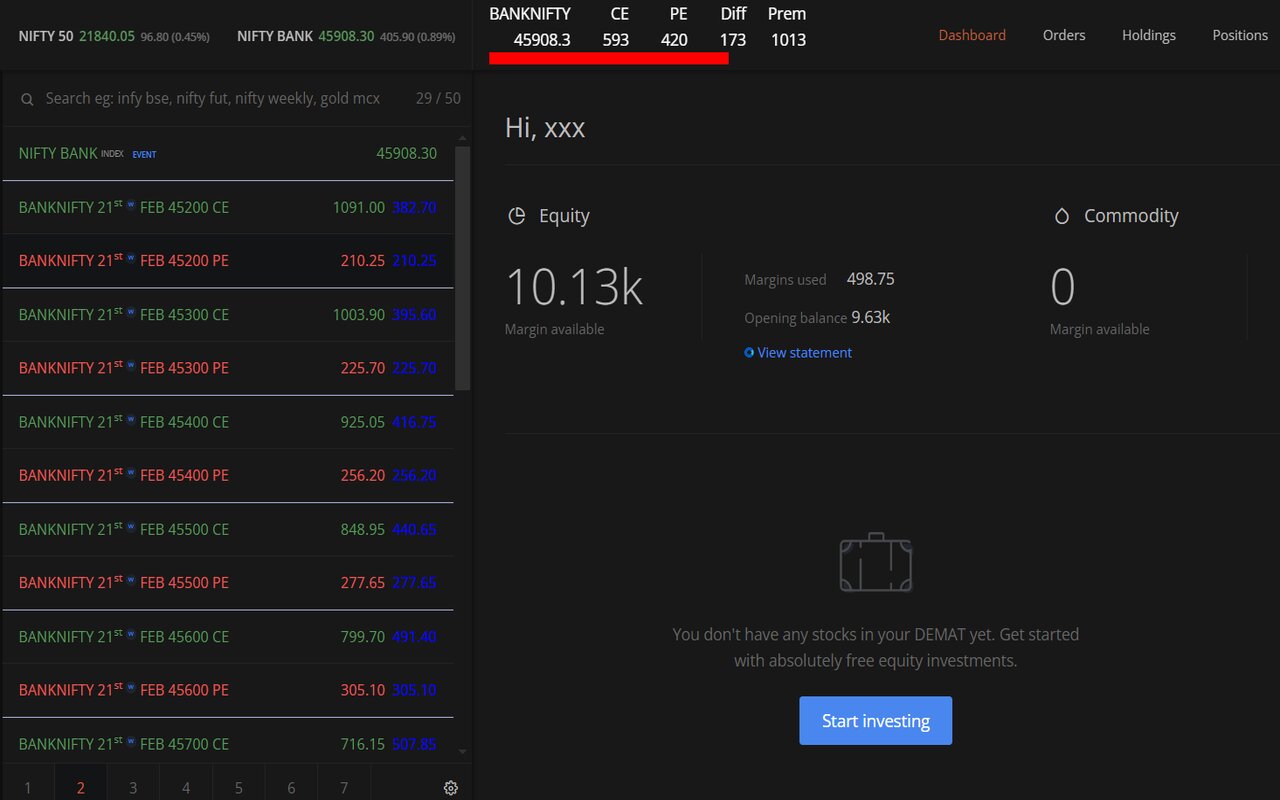The height and width of the screenshot is (800, 1280).
Task: Expand the chevron on BANKNIFTY FEB 45700 CE
Action: [461, 751]
